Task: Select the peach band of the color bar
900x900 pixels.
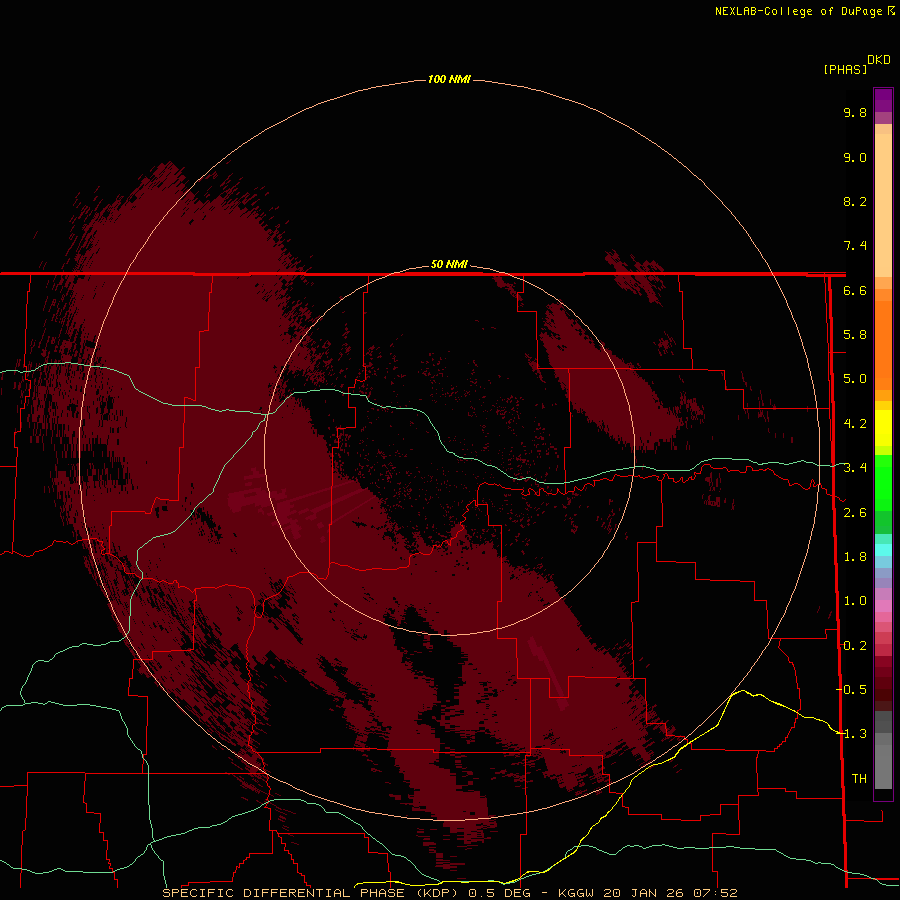Action: coord(883,201)
